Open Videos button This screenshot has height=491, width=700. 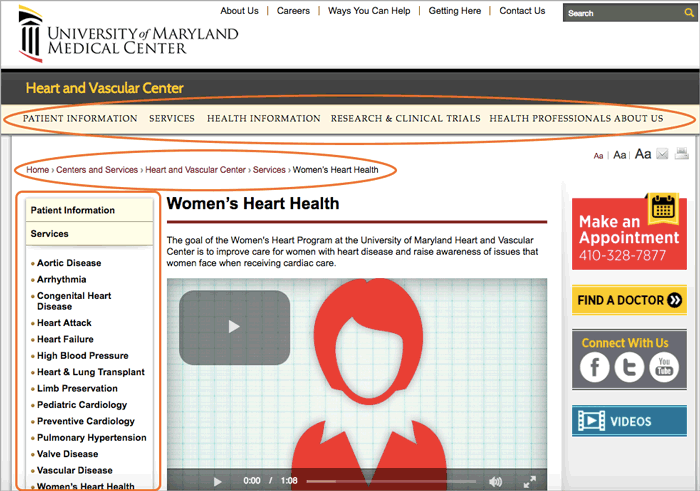coord(629,421)
